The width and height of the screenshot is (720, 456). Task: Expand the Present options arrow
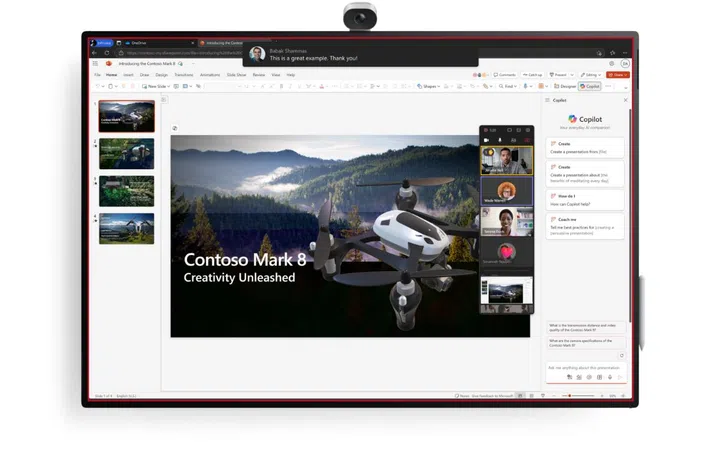point(572,75)
